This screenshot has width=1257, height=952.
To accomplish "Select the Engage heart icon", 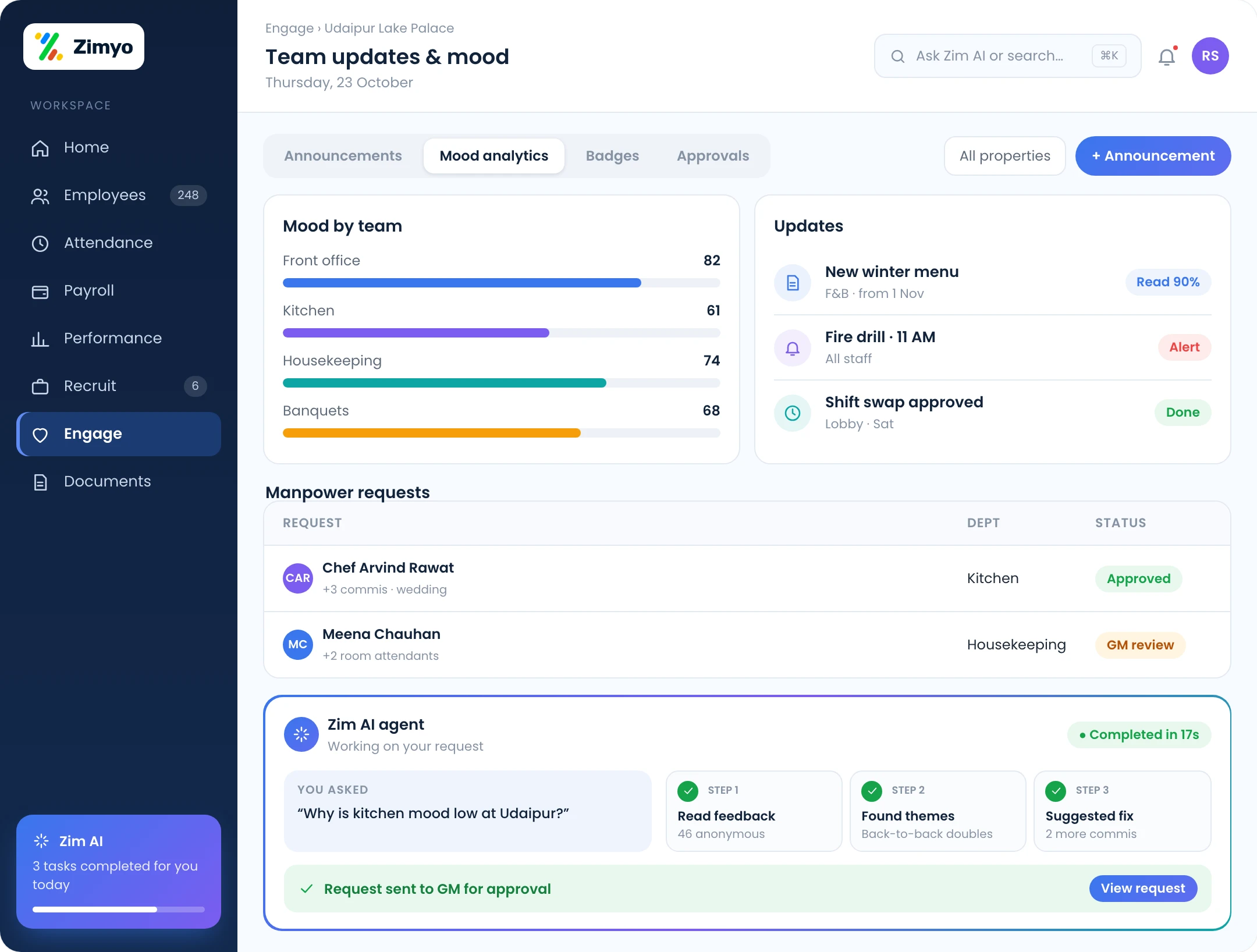I will [40, 435].
